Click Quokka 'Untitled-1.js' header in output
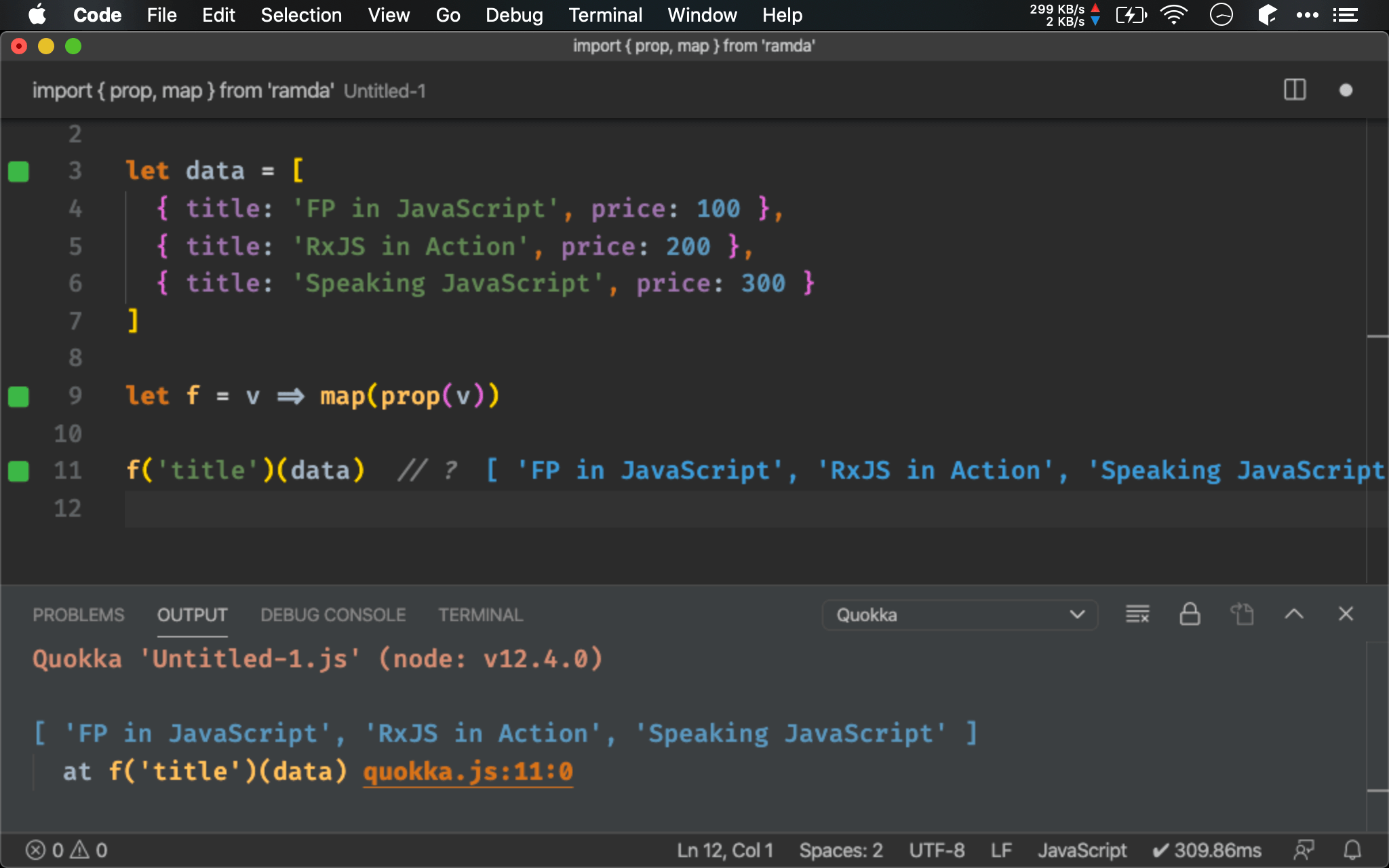This screenshot has height=868, width=1389. click(x=317, y=659)
